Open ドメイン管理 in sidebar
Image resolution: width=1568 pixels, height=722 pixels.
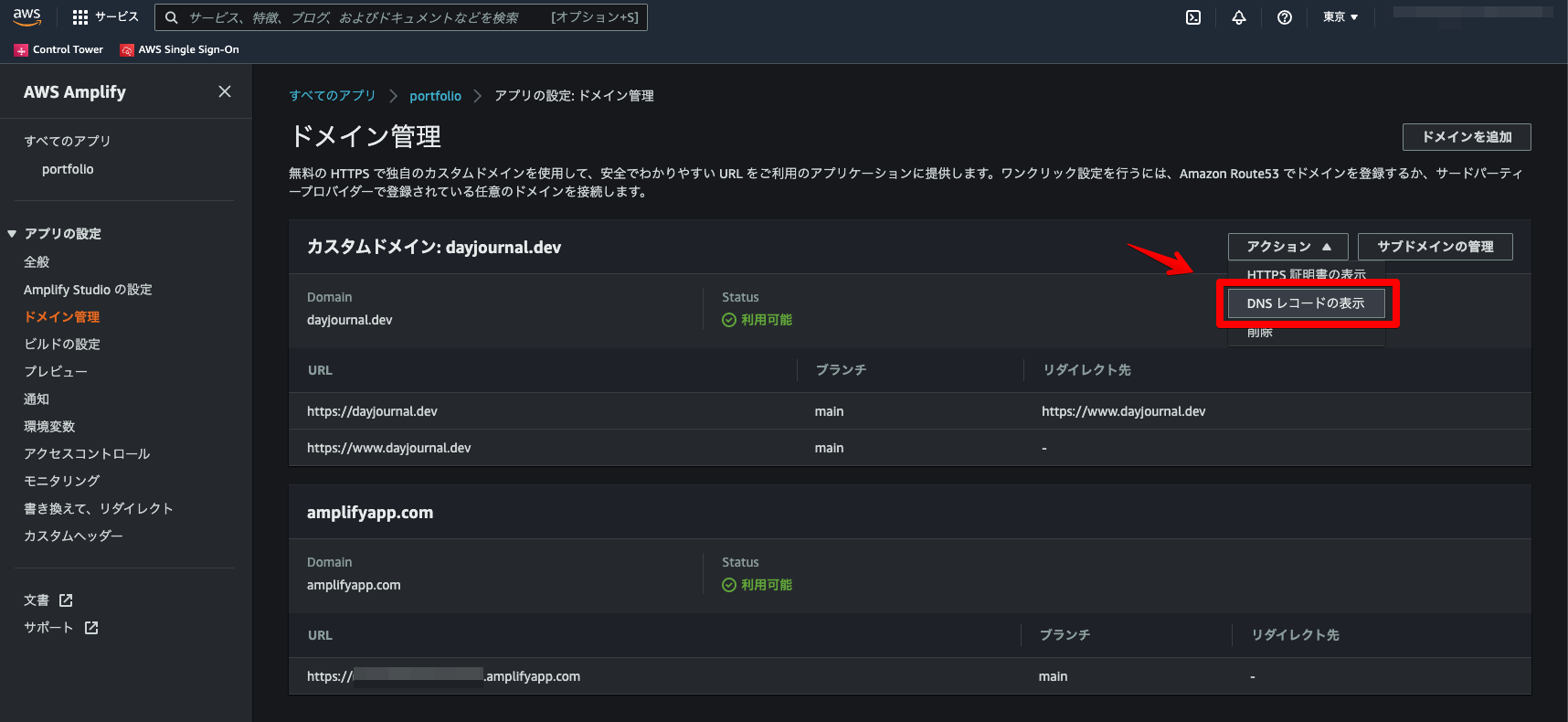coord(62,317)
